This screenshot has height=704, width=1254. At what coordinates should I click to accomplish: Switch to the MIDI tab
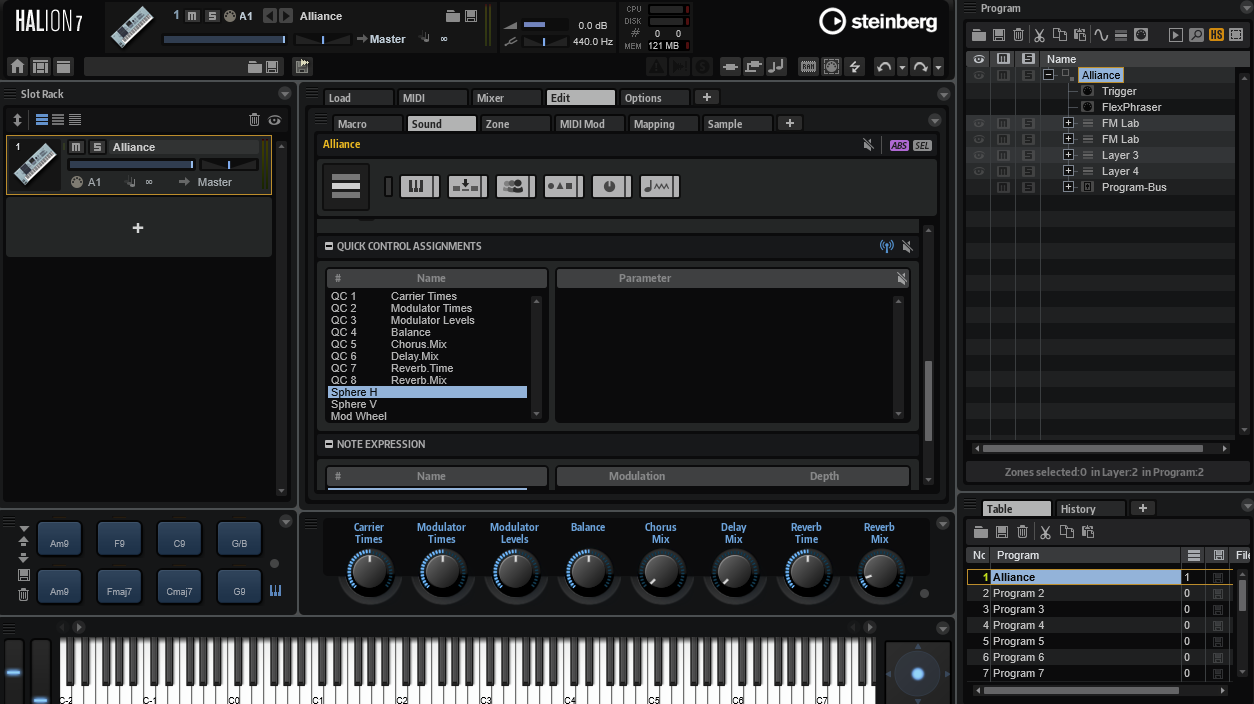432,98
